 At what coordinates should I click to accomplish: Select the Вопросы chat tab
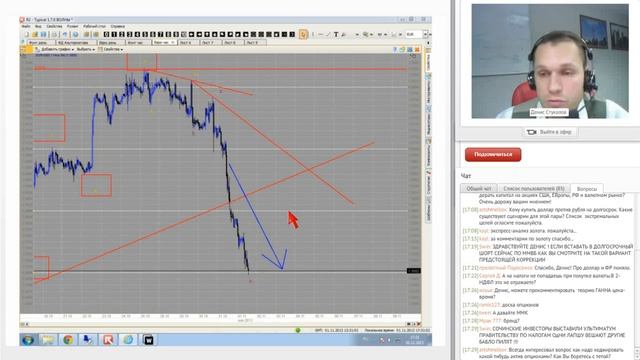[587, 189]
